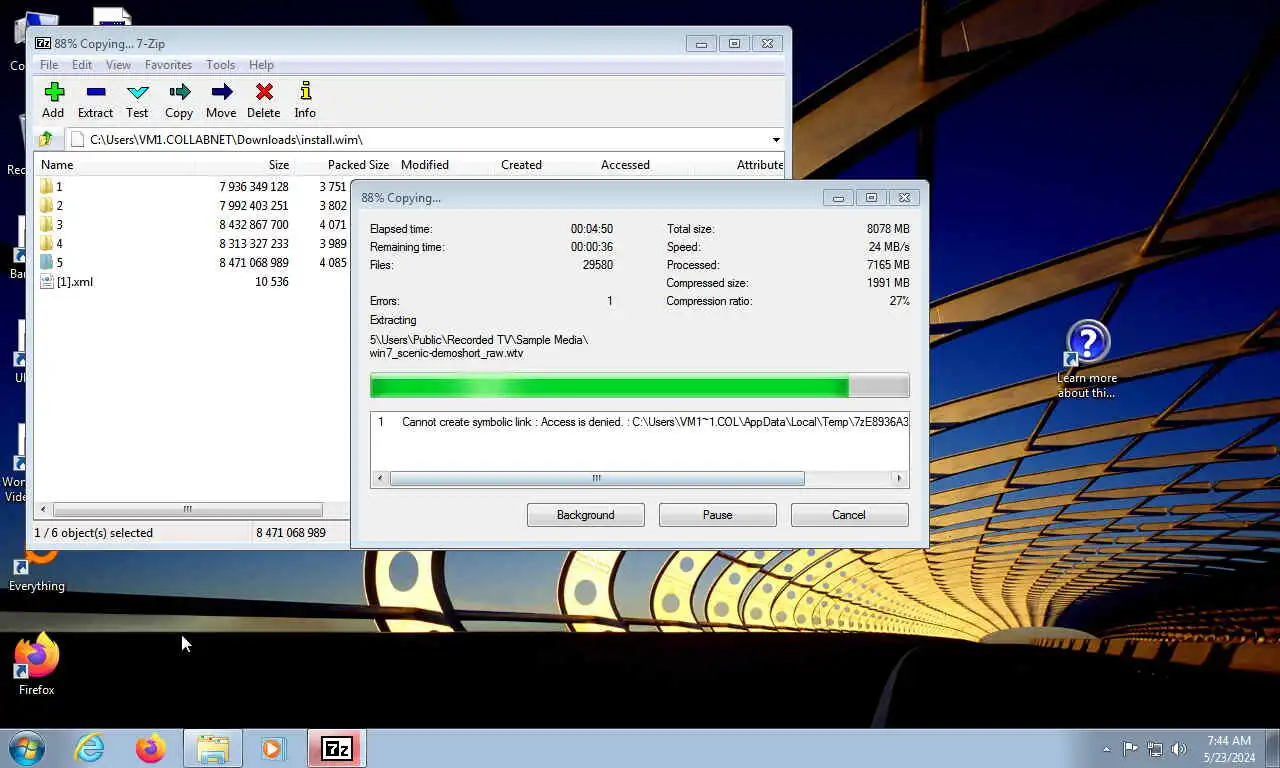Show hidden tray icons arrow
The height and width of the screenshot is (768, 1280).
(x=1106, y=749)
